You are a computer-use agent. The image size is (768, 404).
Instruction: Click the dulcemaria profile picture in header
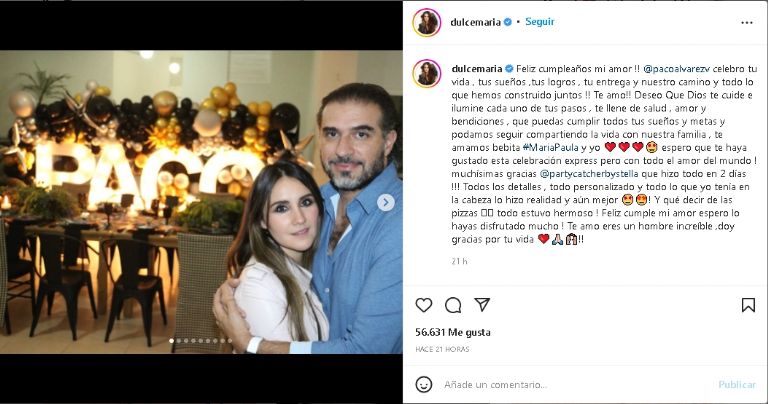(427, 23)
